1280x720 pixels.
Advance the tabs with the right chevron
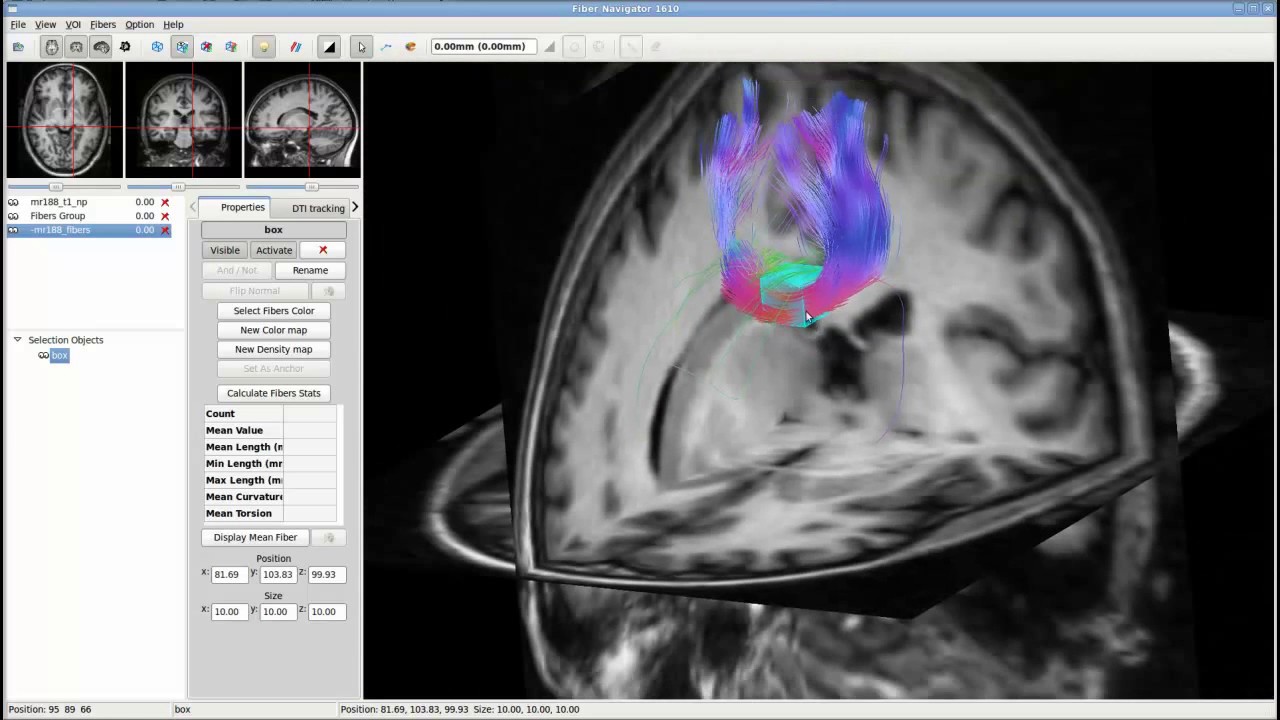(x=354, y=207)
